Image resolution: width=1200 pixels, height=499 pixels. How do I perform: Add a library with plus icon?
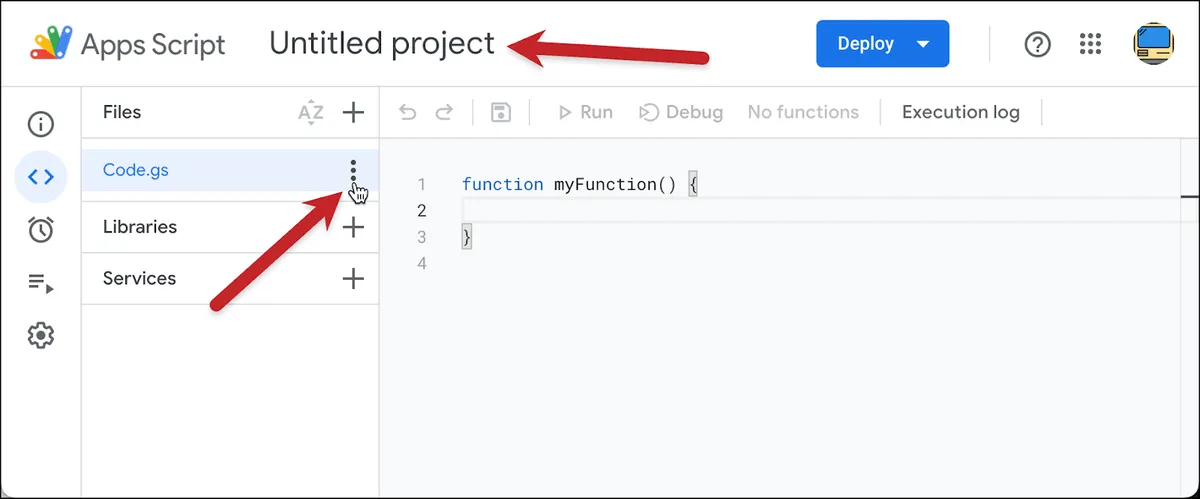[x=353, y=227]
